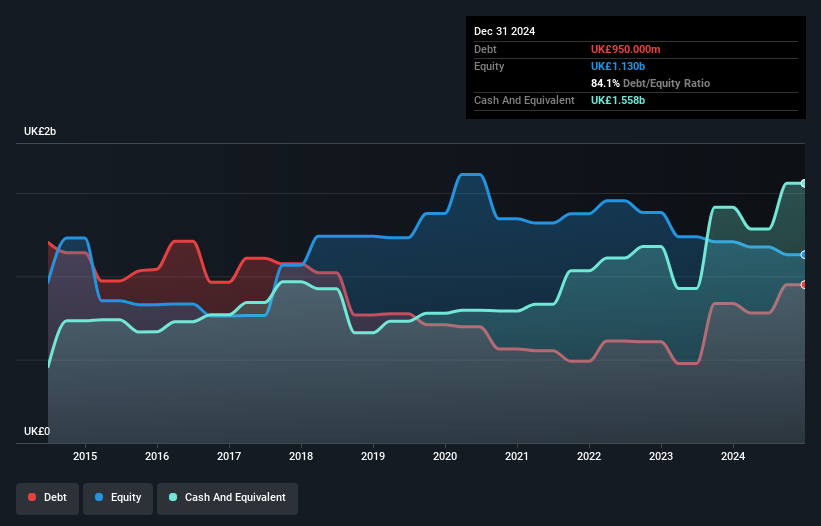The width and height of the screenshot is (821, 526).
Task: Toggle the Equity series legend button
Action: [118, 498]
